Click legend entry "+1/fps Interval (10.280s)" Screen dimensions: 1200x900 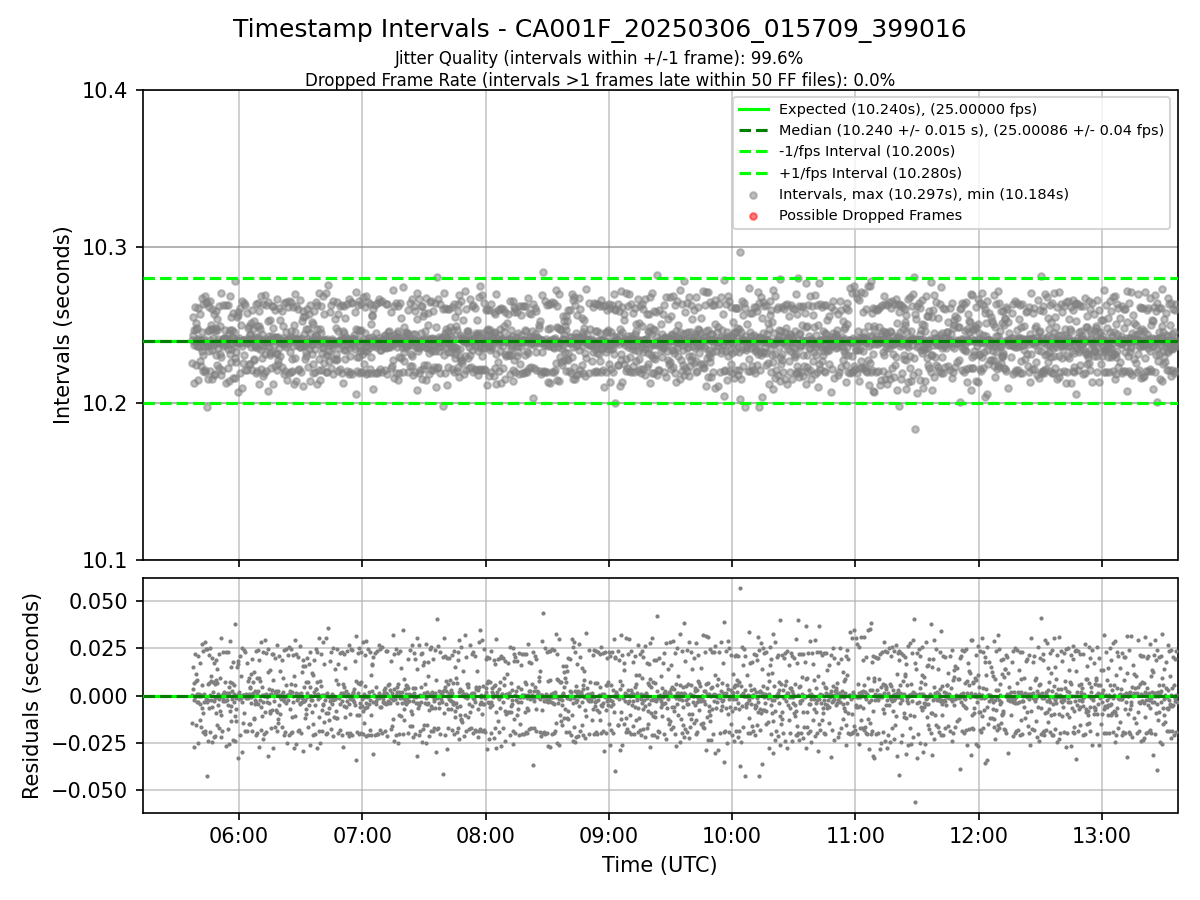pyautogui.click(x=870, y=173)
